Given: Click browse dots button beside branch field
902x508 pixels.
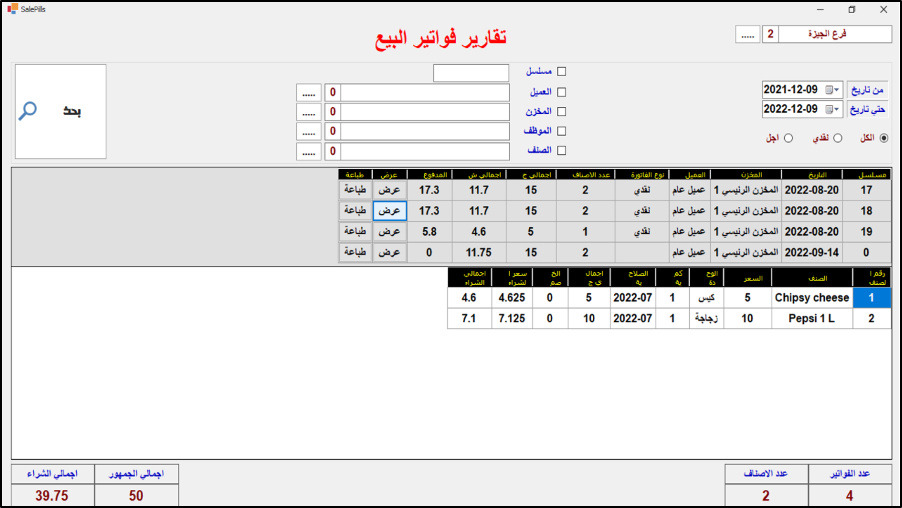Looking at the screenshot, I should coord(747,34).
